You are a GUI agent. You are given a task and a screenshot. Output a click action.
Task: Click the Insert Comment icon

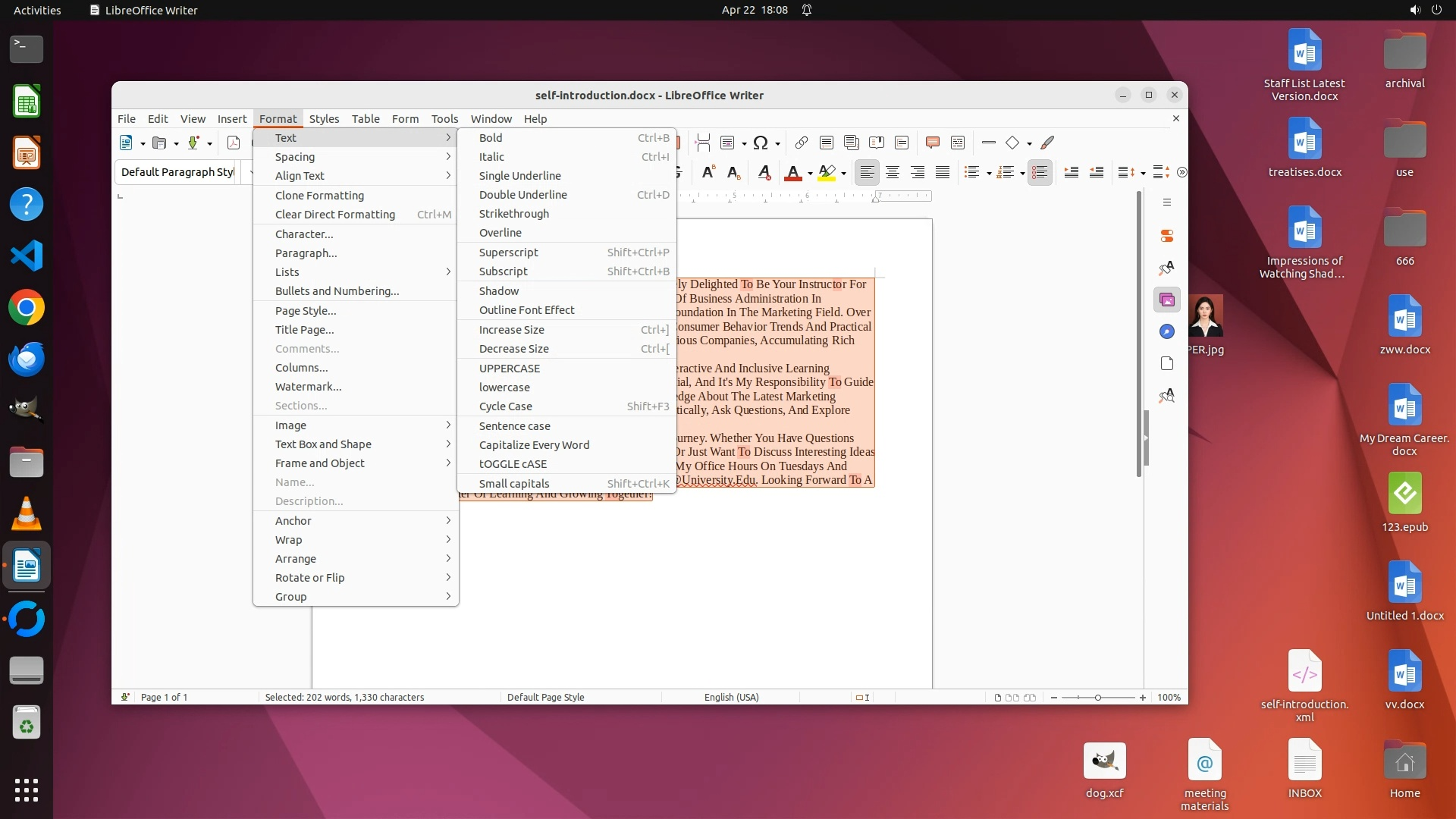[x=933, y=143]
